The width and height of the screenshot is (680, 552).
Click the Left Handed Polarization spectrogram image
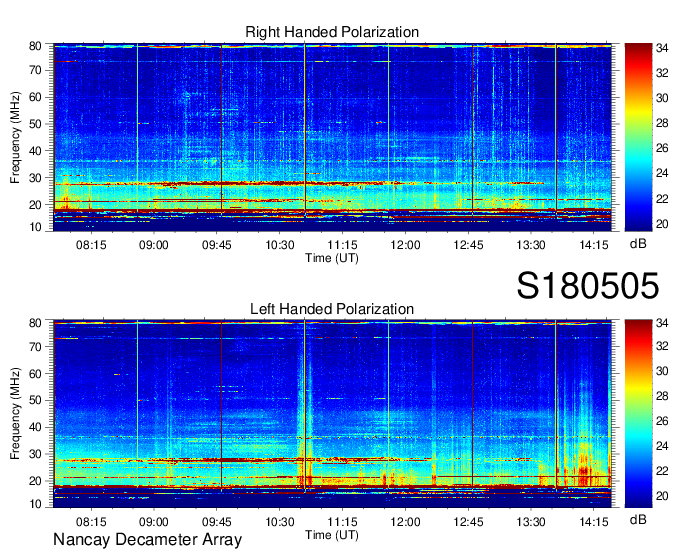coord(332,414)
